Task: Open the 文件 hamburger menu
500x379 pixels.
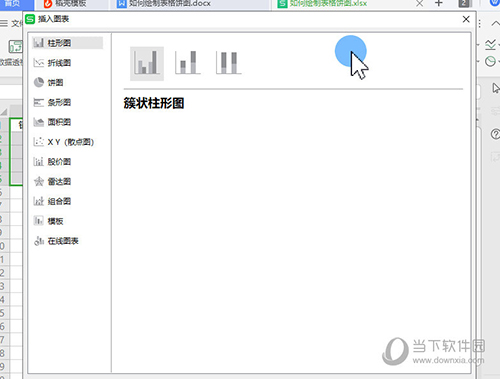Action: (10, 24)
